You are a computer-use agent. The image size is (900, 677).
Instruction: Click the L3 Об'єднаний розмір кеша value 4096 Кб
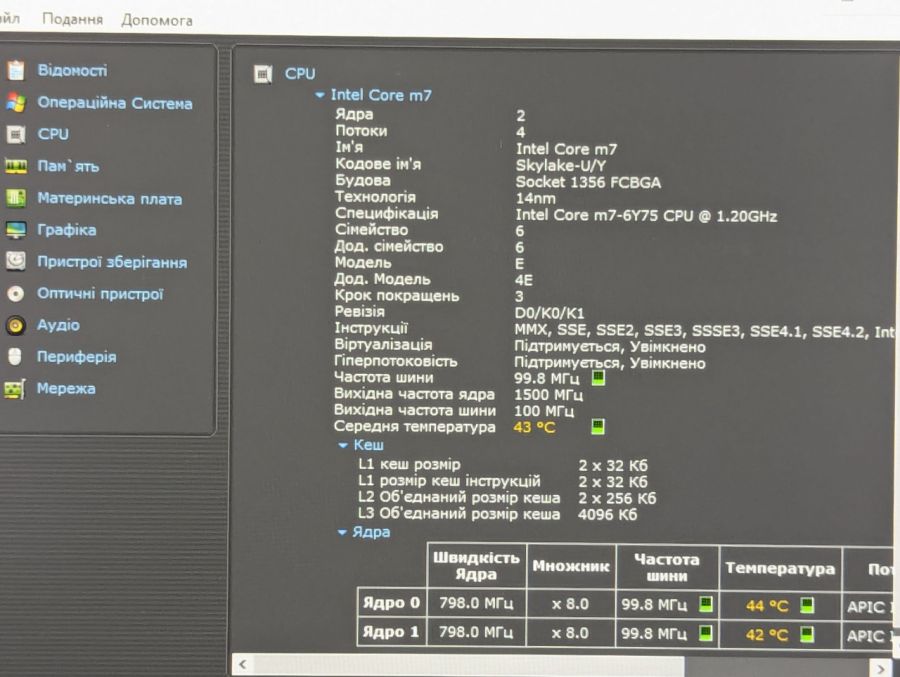[x=608, y=514]
